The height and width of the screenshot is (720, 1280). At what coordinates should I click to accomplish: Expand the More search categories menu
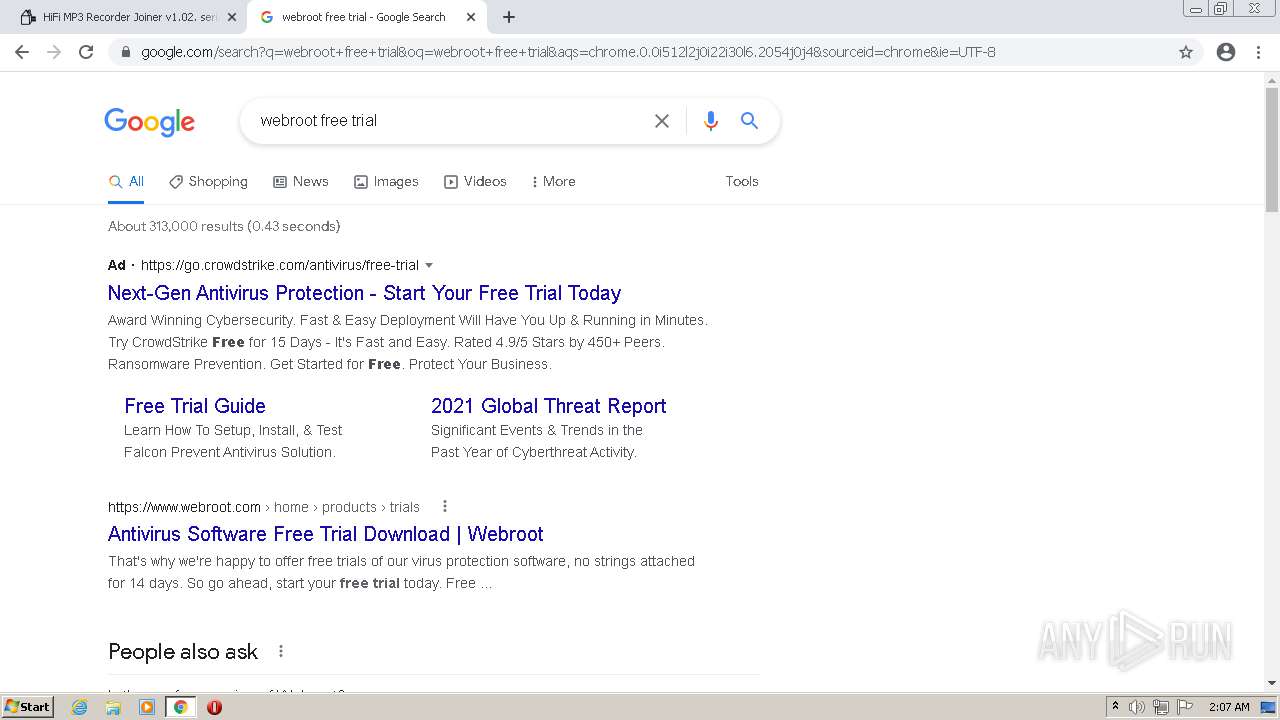pyautogui.click(x=553, y=182)
